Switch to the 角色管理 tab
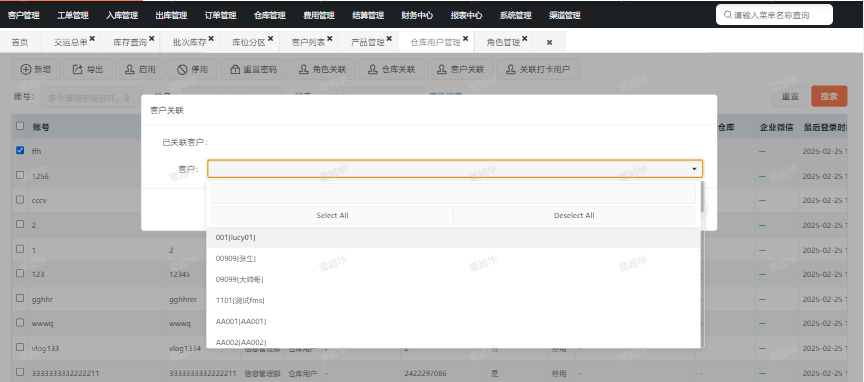The width and height of the screenshot is (864, 382). pos(504,42)
